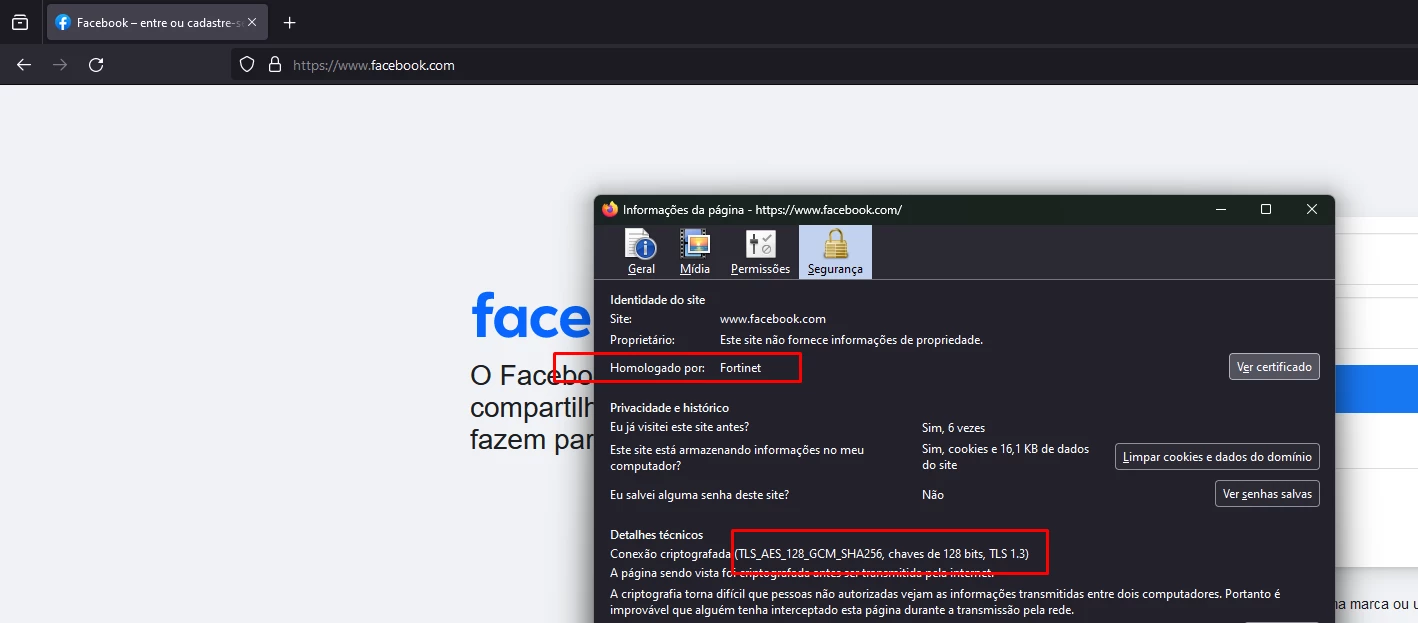Click 'Identidade do site' heading

658,299
